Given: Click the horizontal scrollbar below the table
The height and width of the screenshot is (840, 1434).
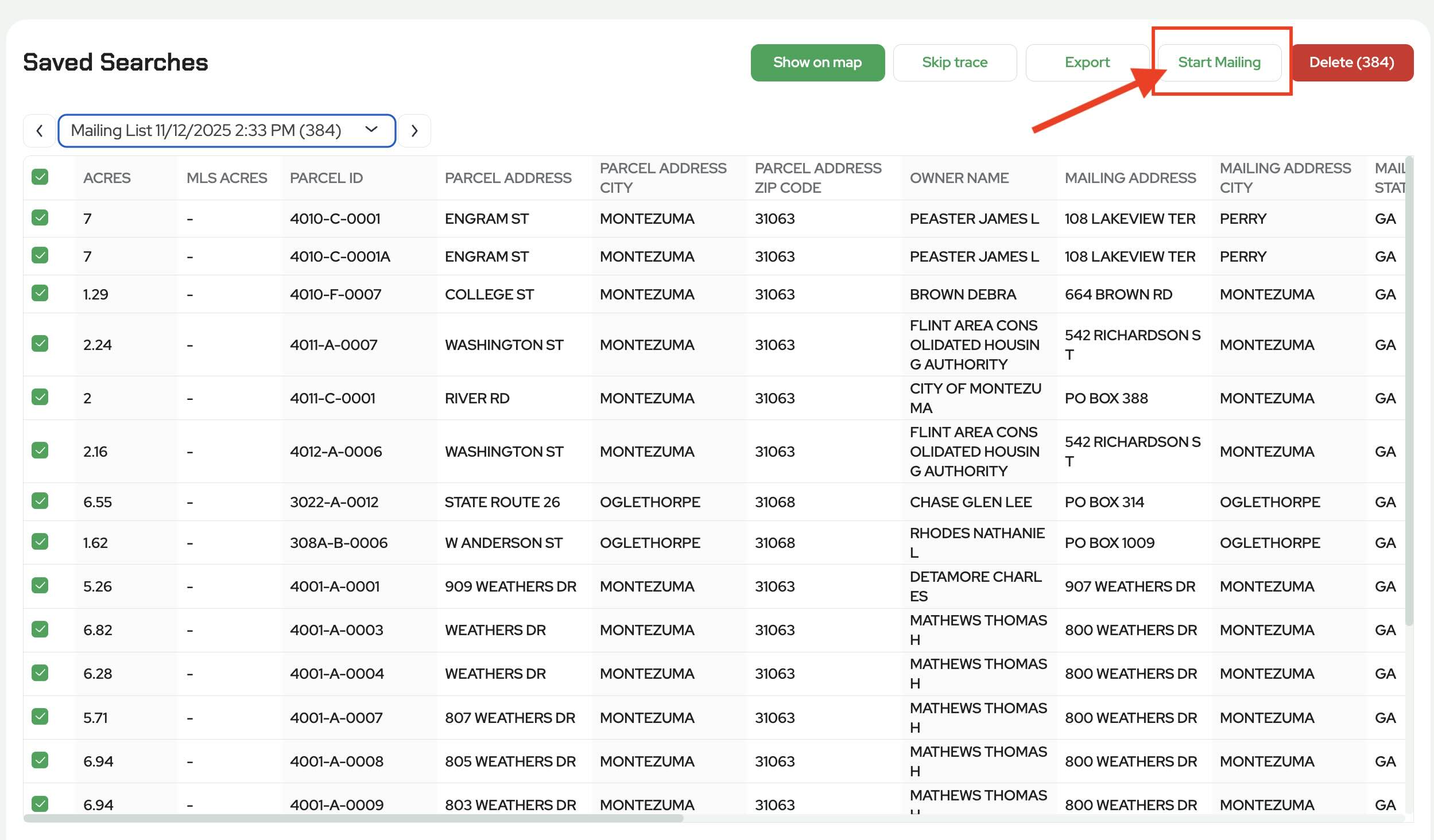Looking at the screenshot, I should (x=353, y=818).
